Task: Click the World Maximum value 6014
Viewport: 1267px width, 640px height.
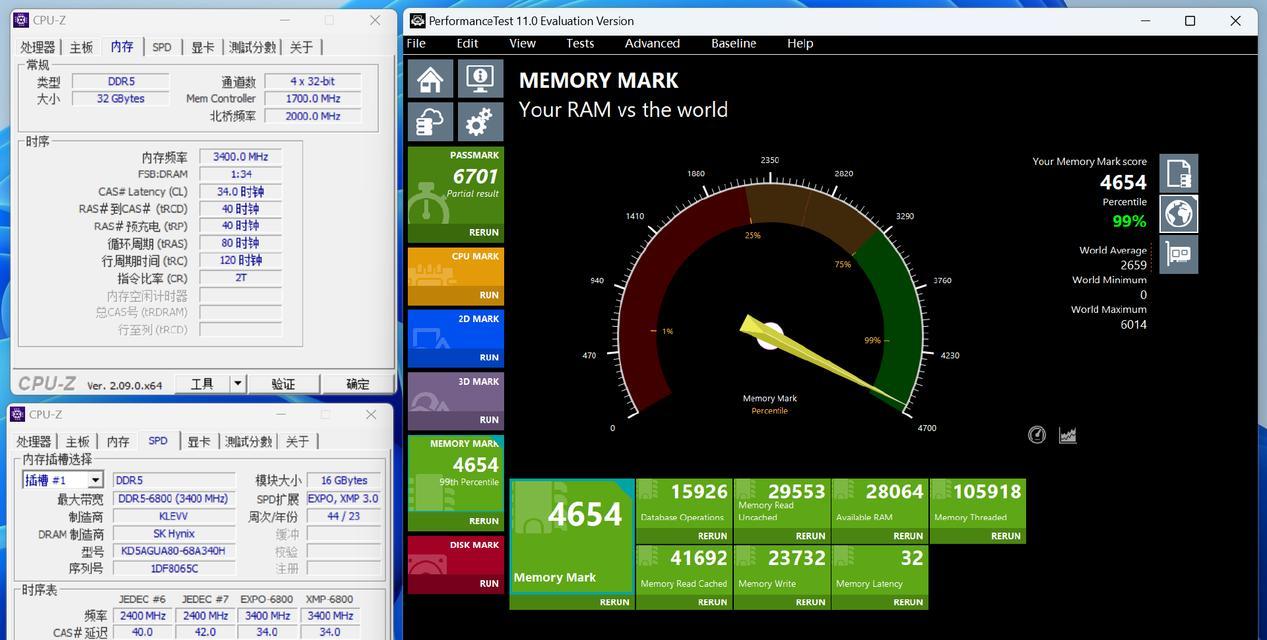Action: point(1133,324)
